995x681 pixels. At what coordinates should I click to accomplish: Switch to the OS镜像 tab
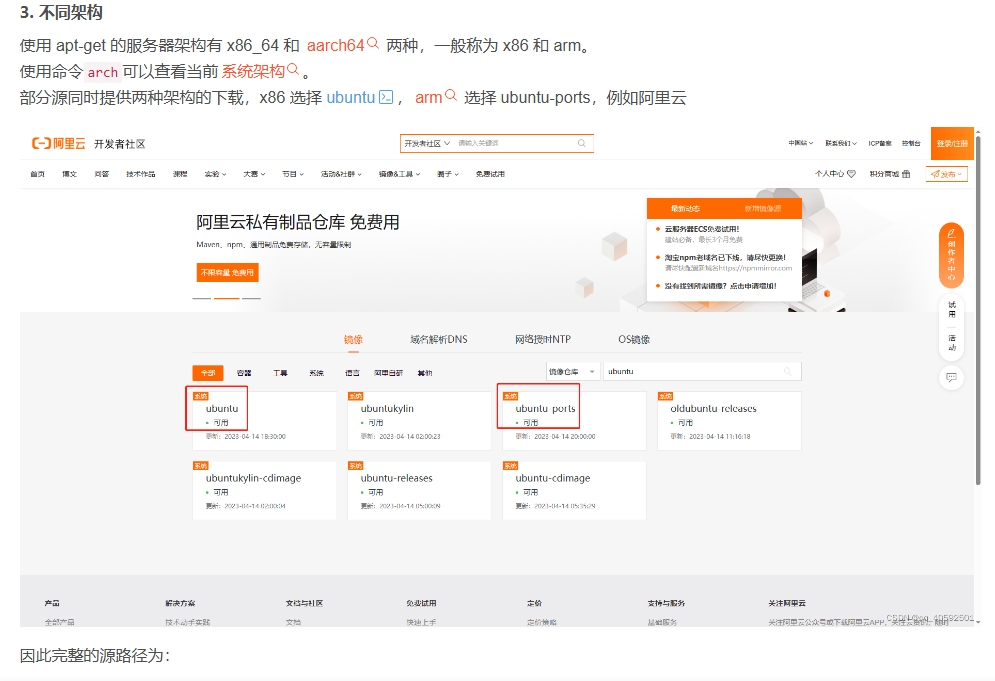tap(634, 340)
